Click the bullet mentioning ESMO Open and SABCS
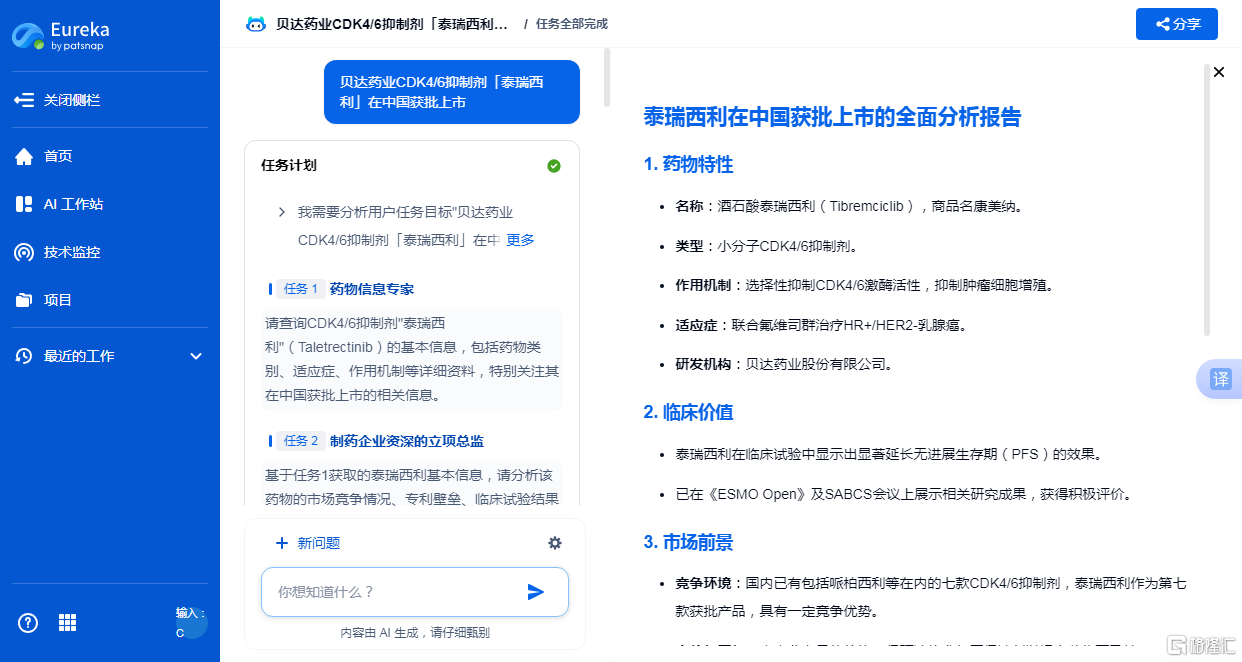This screenshot has height=662, width=1242. point(903,494)
